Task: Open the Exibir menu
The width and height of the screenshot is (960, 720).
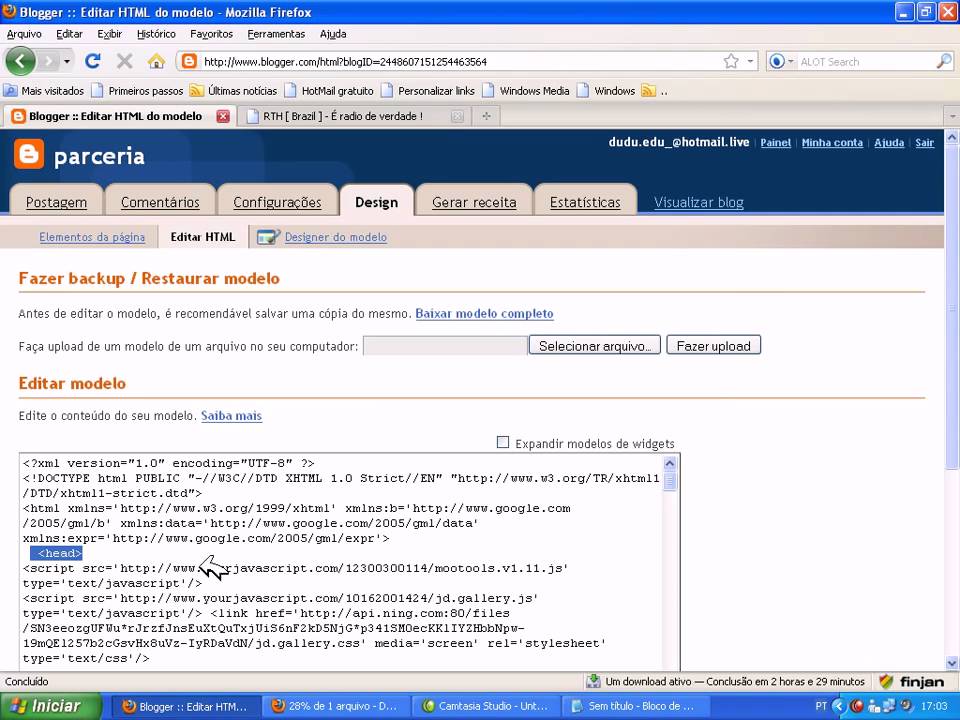Action: (110, 34)
